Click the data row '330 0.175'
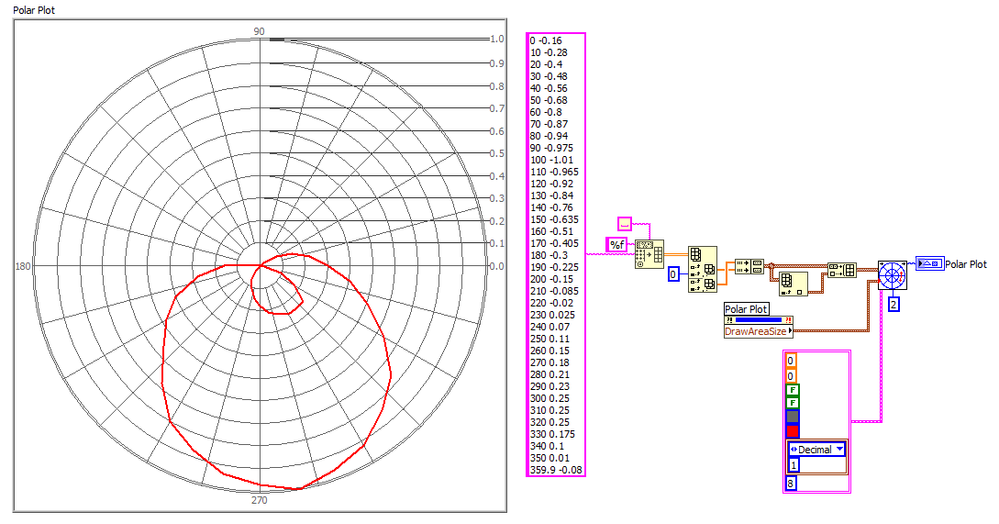 (552, 433)
